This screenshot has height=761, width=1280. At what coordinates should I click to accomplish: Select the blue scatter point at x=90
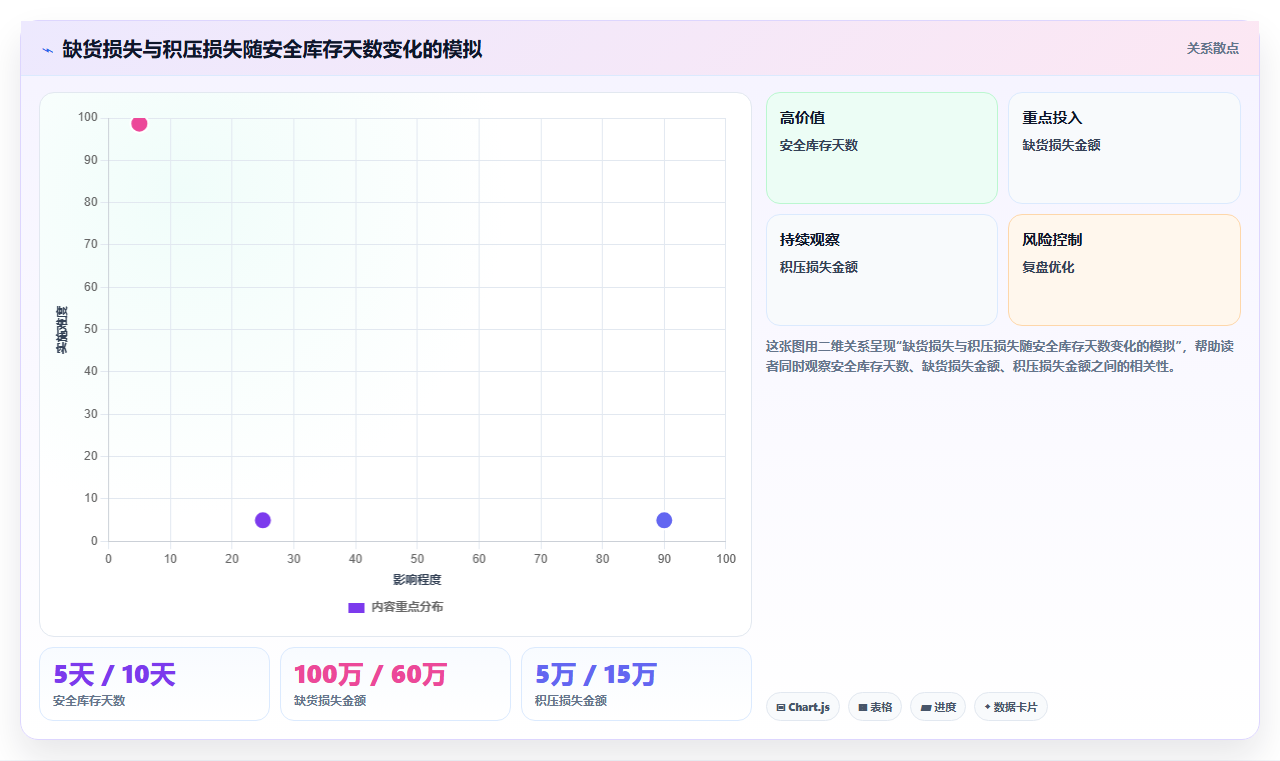[x=664, y=520]
